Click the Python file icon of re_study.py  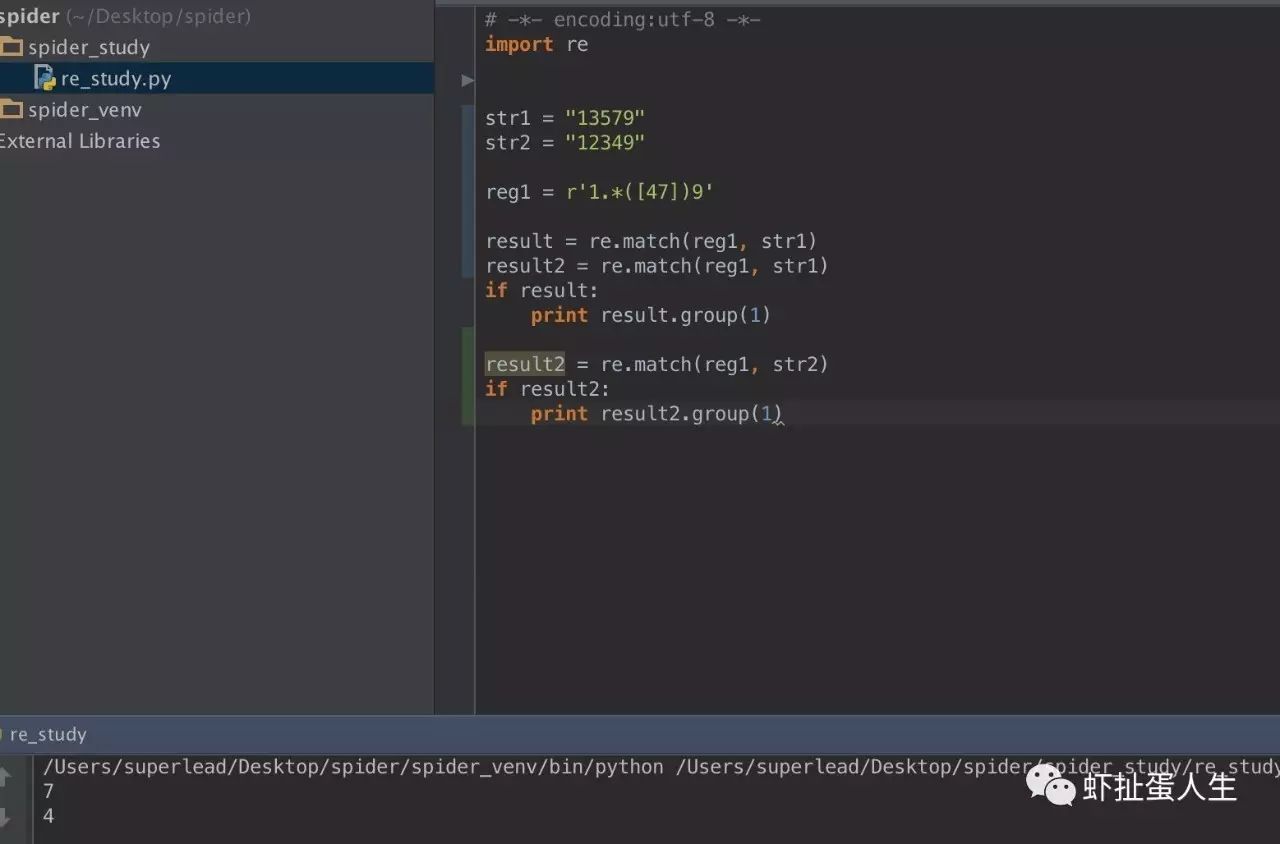[x=45, y=78]
